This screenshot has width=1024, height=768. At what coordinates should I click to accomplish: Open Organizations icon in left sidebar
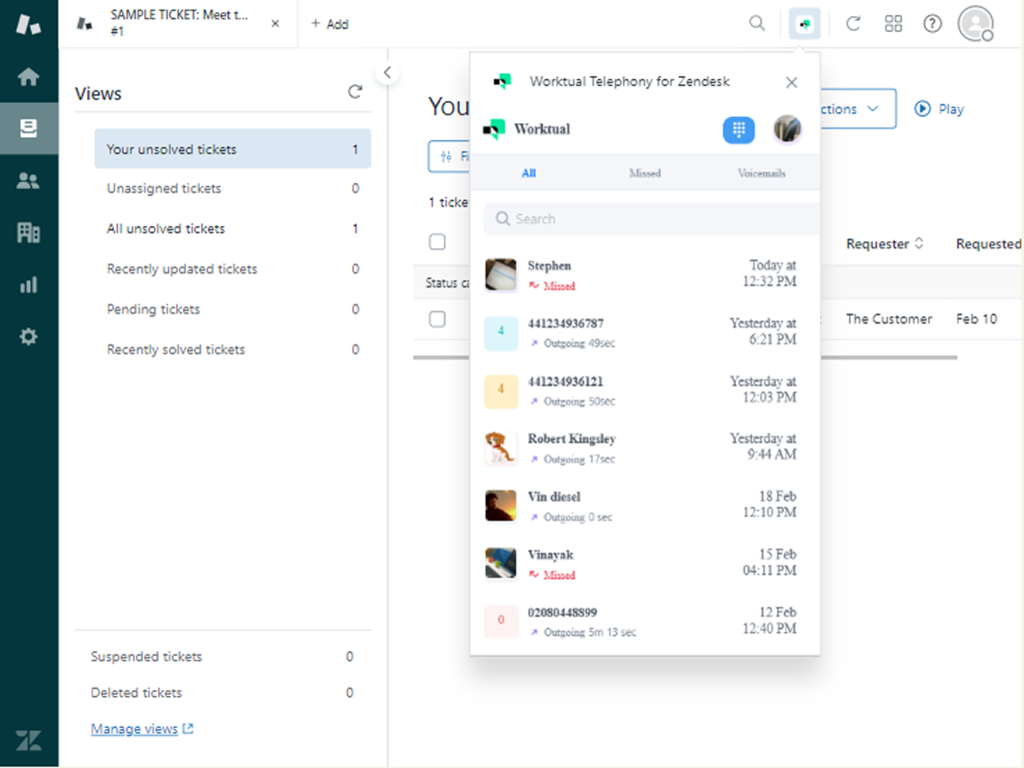point(28,233)
